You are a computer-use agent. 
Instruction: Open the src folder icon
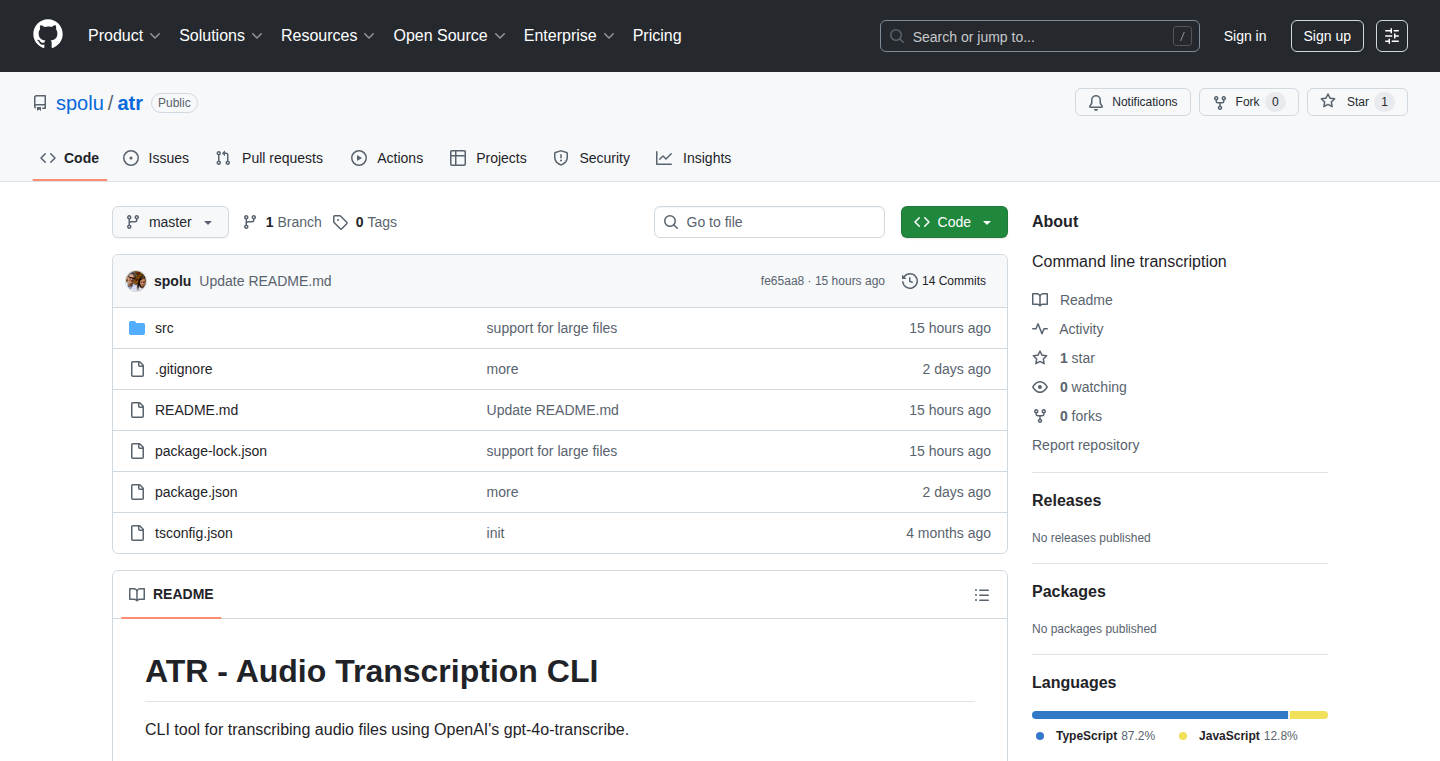137,328
